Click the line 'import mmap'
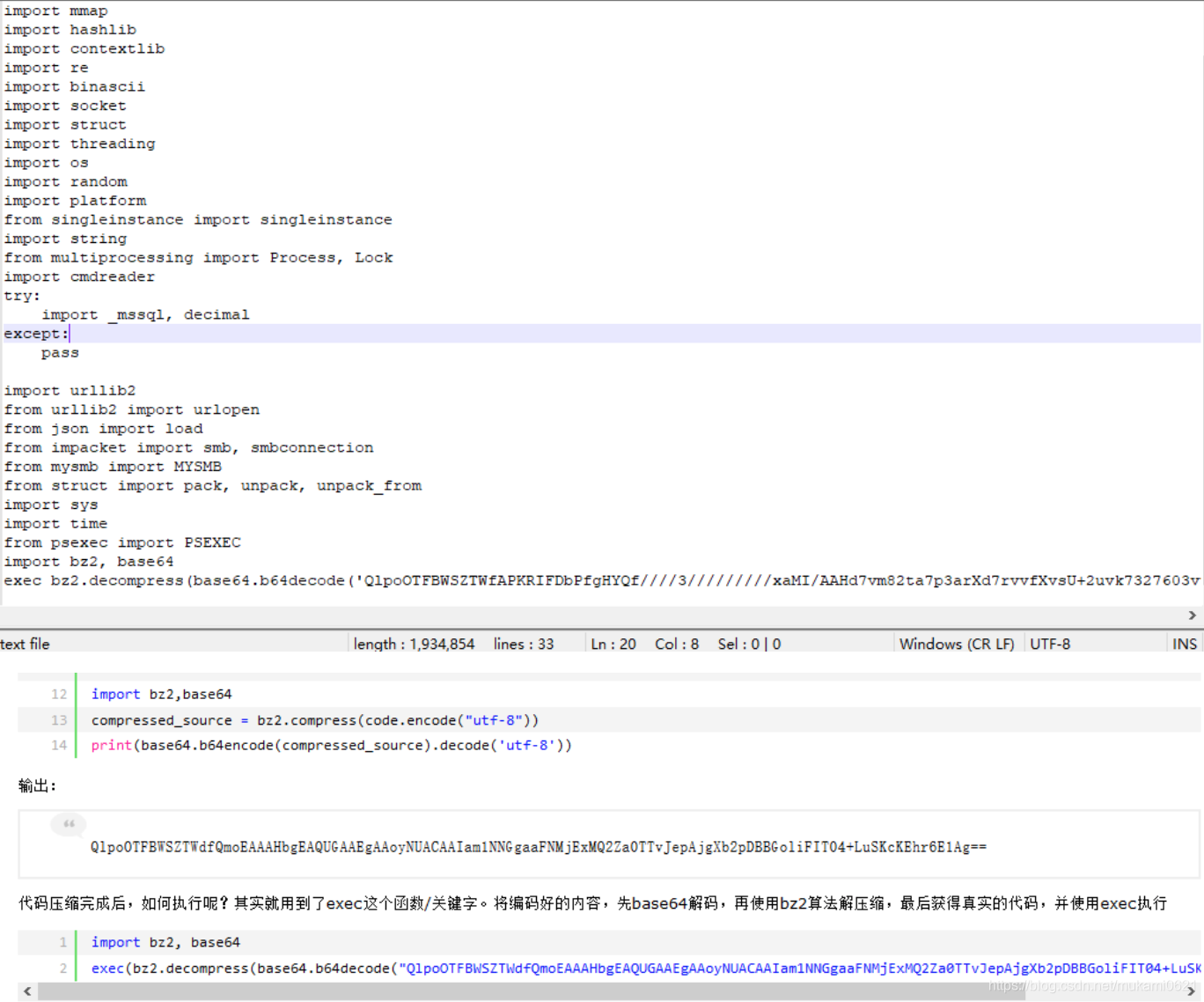The image size is (1204, 1002). pyautogui.click(x=55, y=11)
